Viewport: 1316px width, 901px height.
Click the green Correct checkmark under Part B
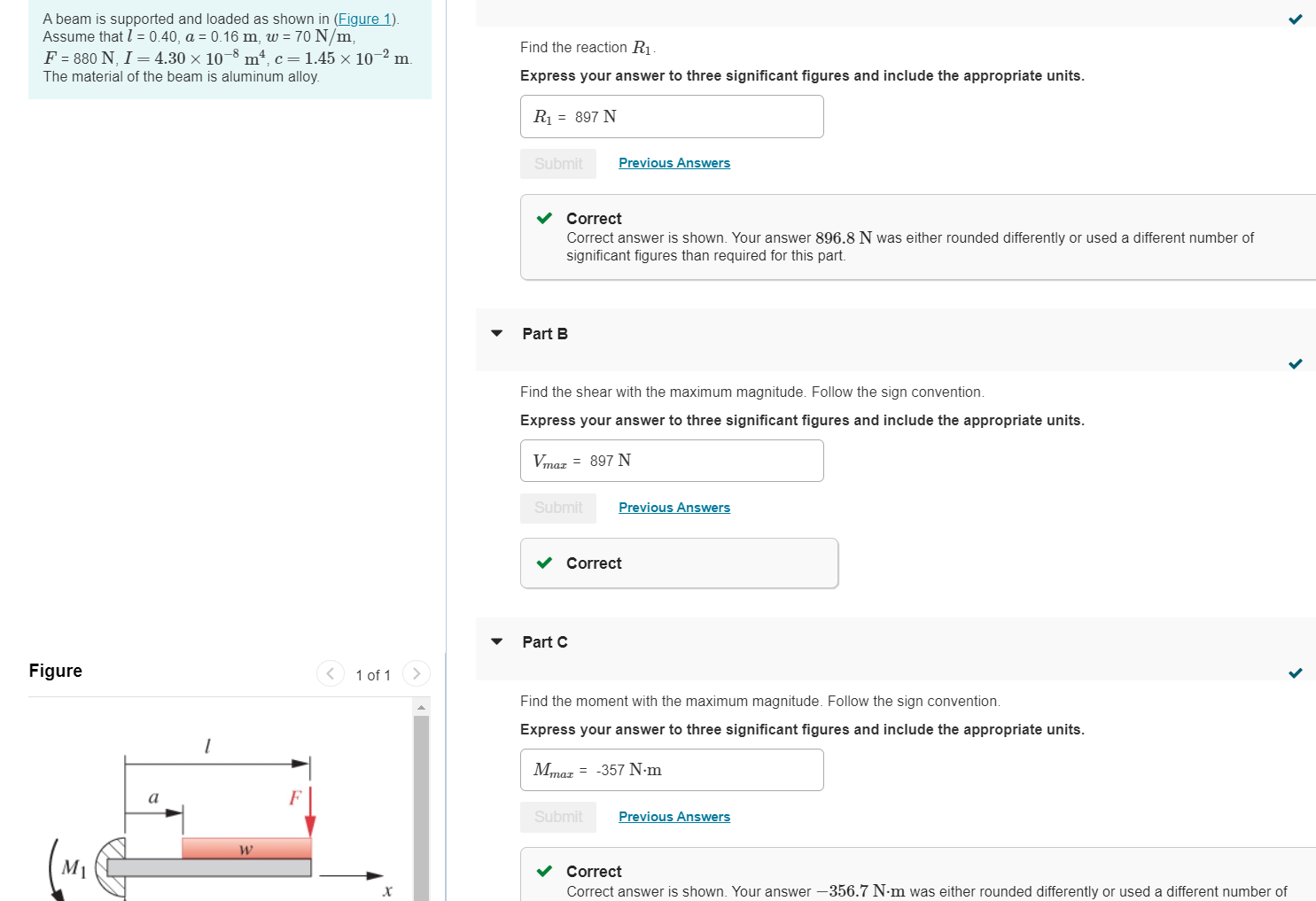pos(545,563)
